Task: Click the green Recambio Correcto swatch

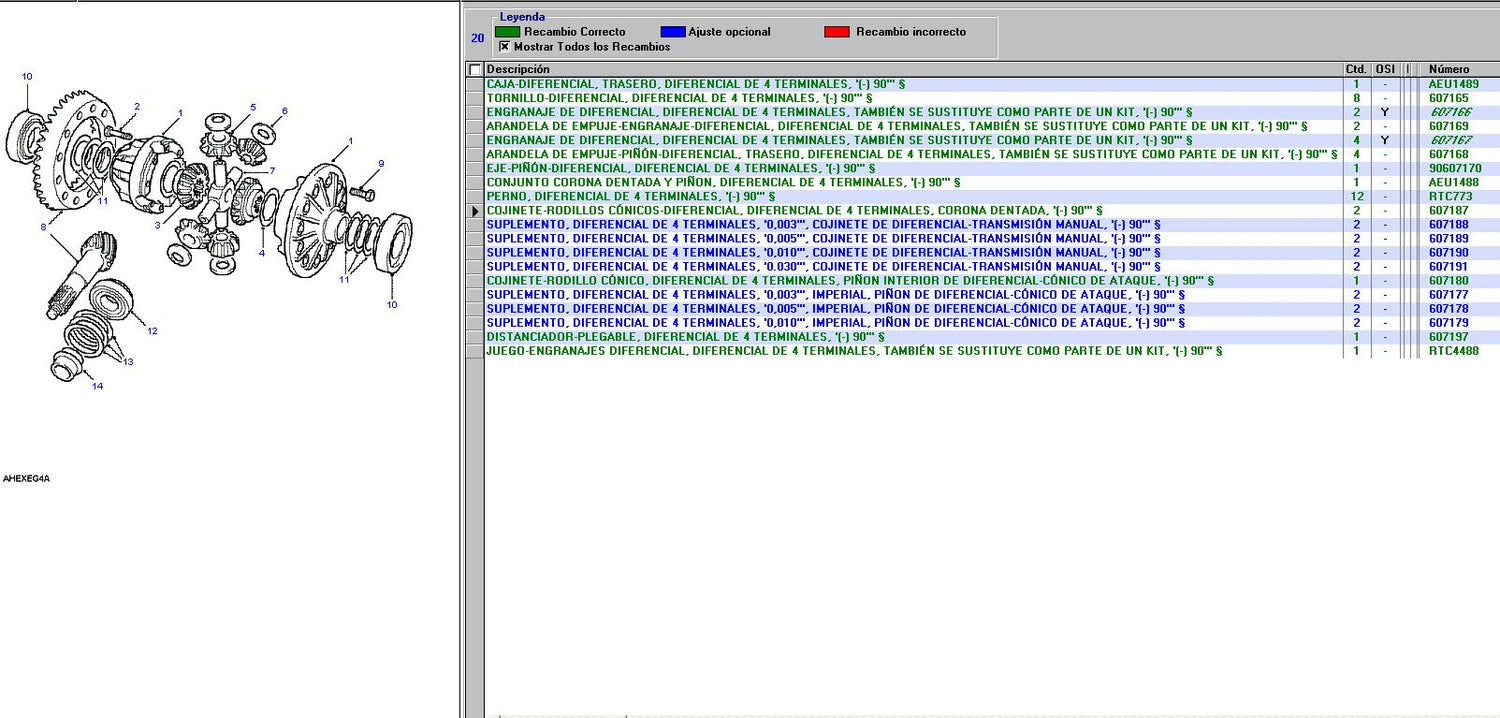Action: tap(507, 32)
